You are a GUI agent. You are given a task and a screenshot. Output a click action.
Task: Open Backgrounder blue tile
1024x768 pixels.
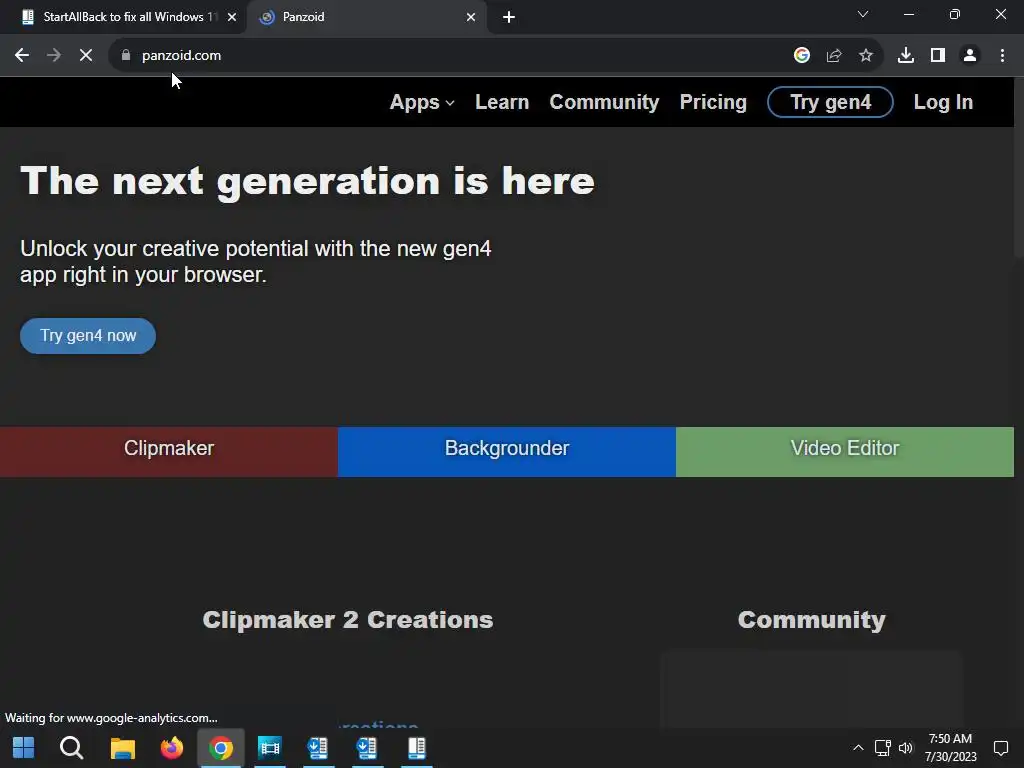point(507,451)
